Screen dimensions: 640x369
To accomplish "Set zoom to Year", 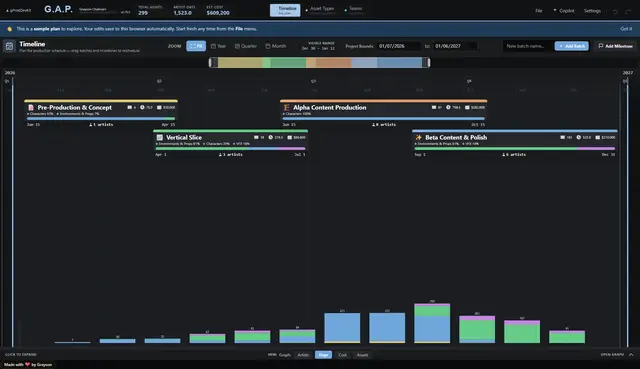I will [218, 46].
